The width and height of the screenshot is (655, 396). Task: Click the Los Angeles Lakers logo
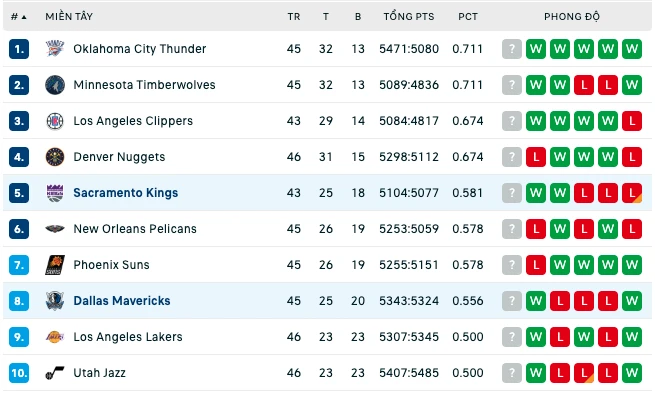pyautogui.click(x=55, y=337)
